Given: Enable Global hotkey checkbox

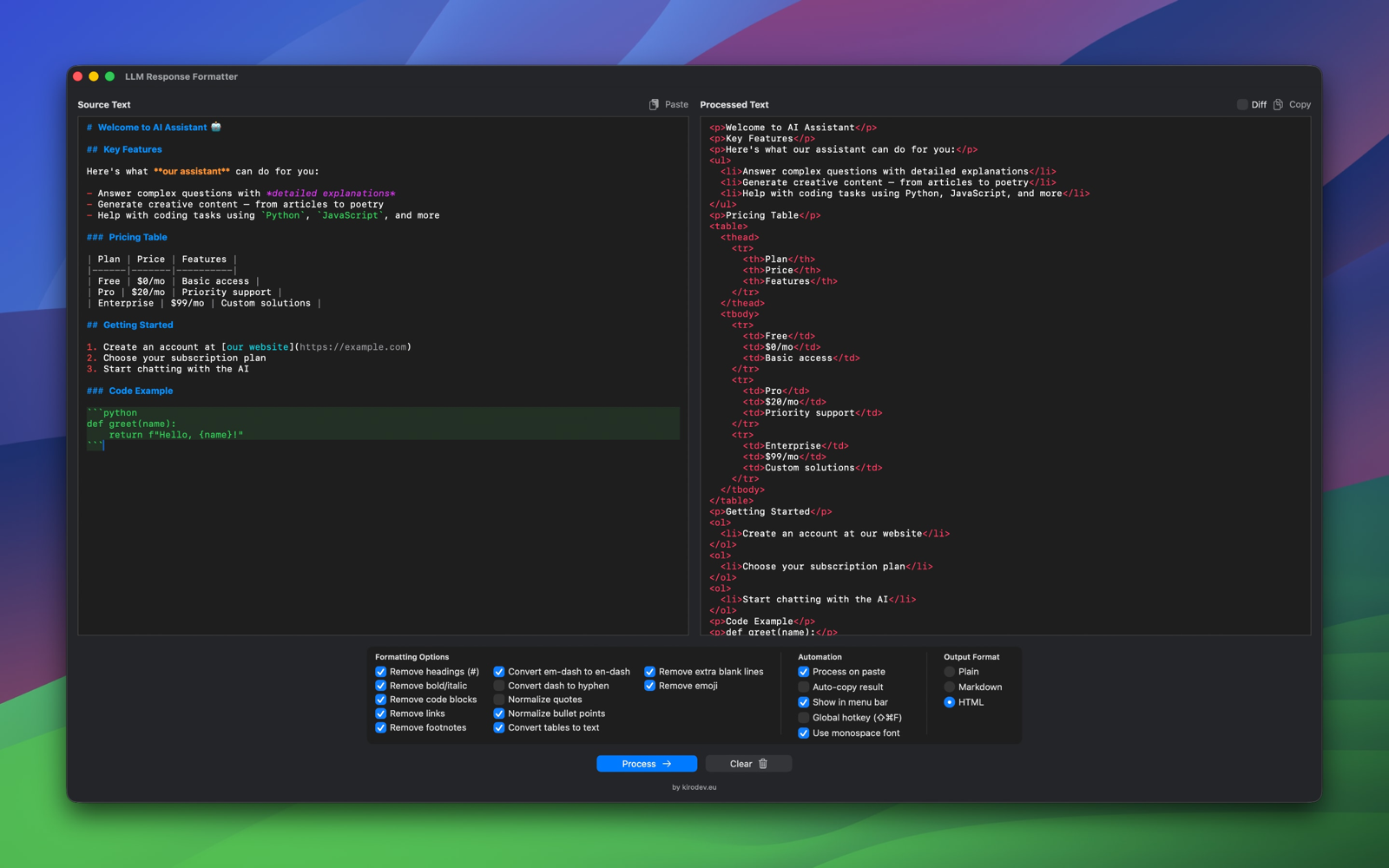Looking at the screenshot, I should (803, 718).
